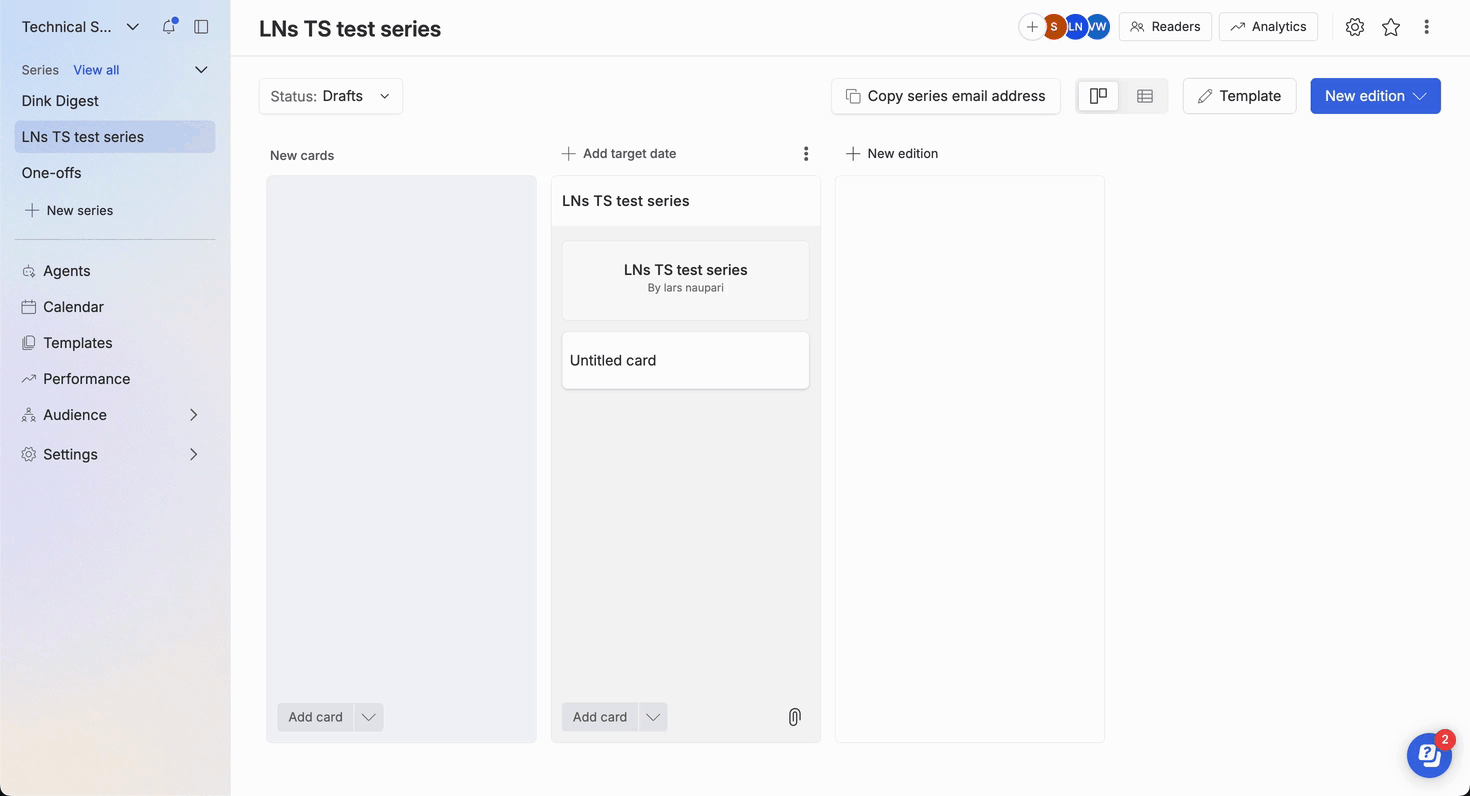Open the Untitled card
The image size is (1470, 796).
(685, 360)
